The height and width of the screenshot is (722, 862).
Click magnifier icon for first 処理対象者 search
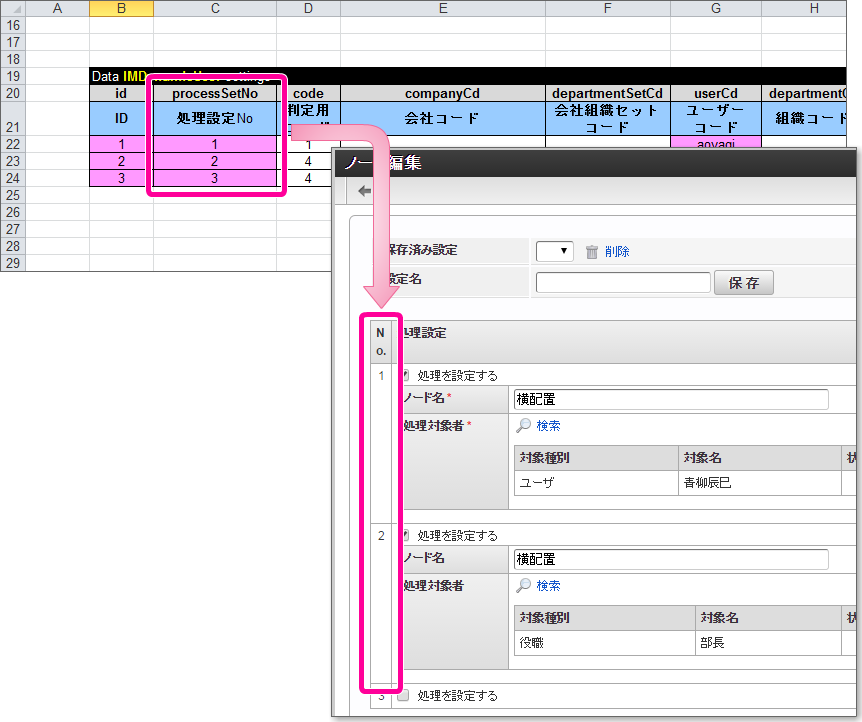pos(523,426)
